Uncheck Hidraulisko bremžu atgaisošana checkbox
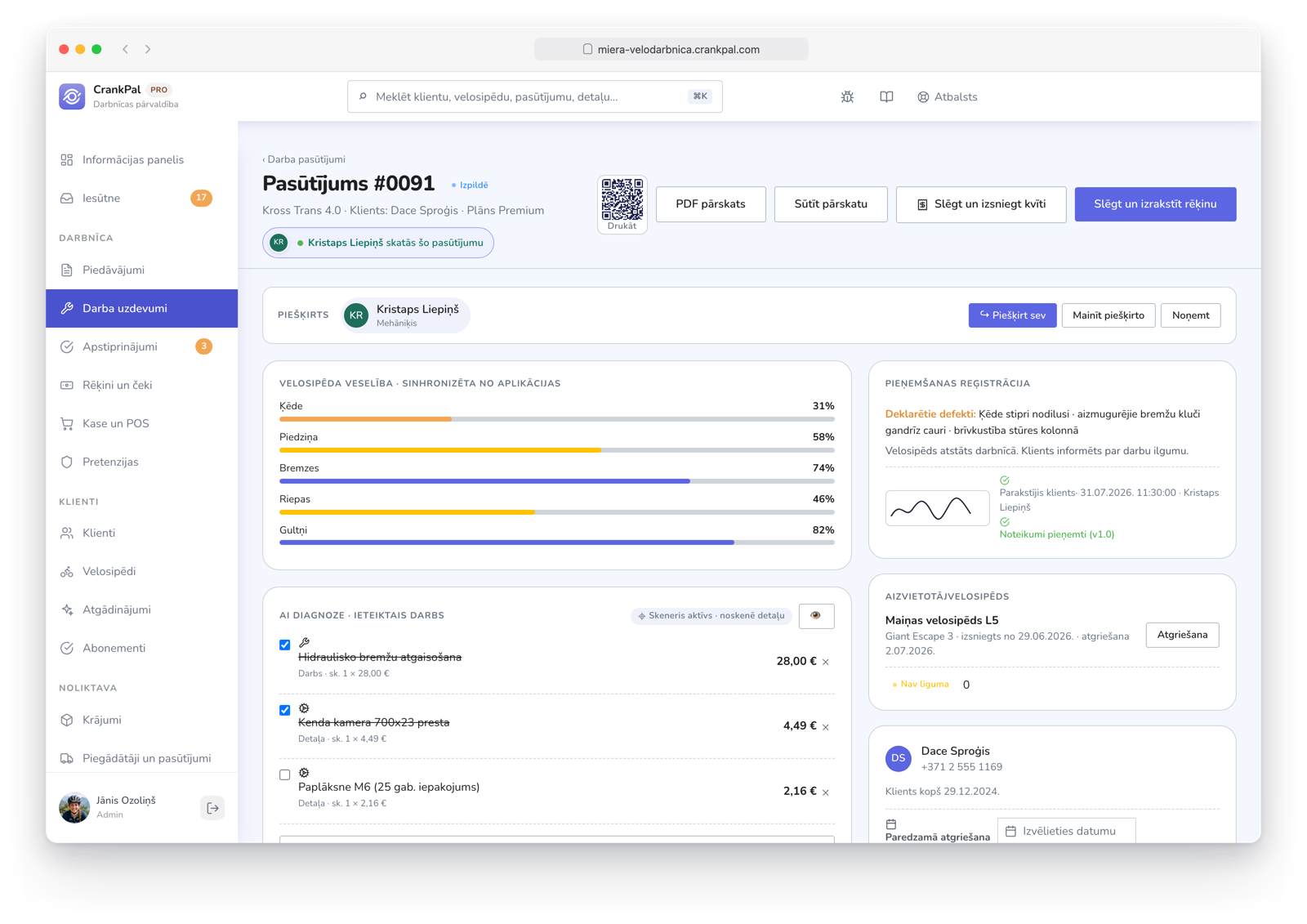The image size is (1307, 924). click(284, 645)
